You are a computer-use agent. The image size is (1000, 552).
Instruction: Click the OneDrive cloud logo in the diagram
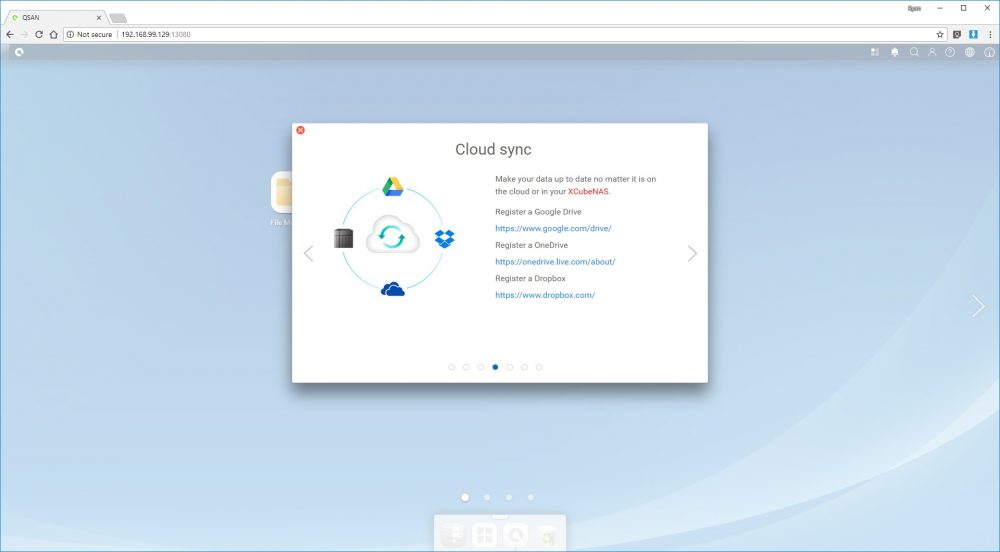(393, 289)
